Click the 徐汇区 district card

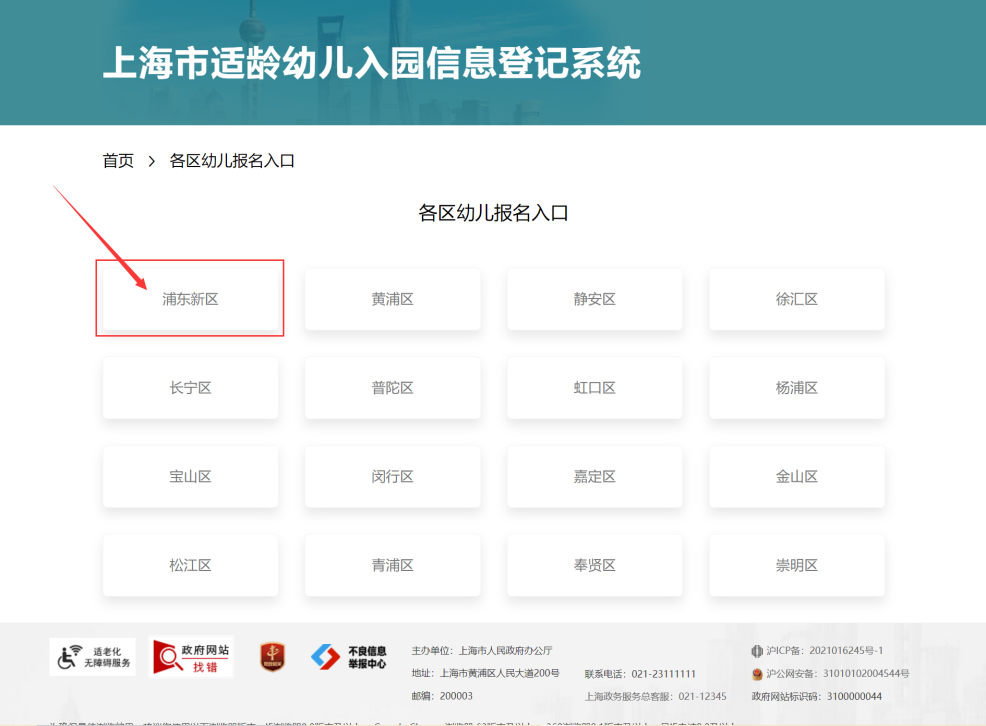[x=796, y=298]
